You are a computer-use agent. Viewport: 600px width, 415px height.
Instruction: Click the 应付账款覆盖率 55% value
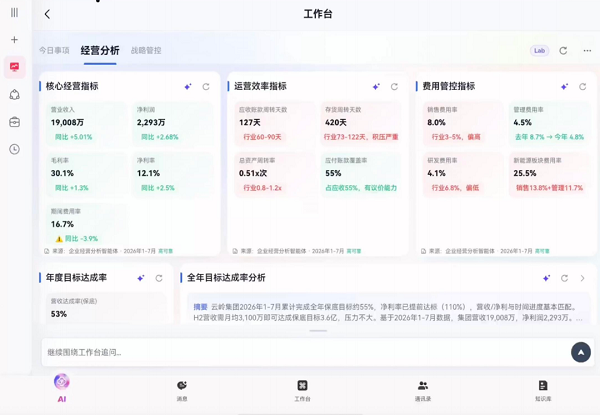point(333,173)
